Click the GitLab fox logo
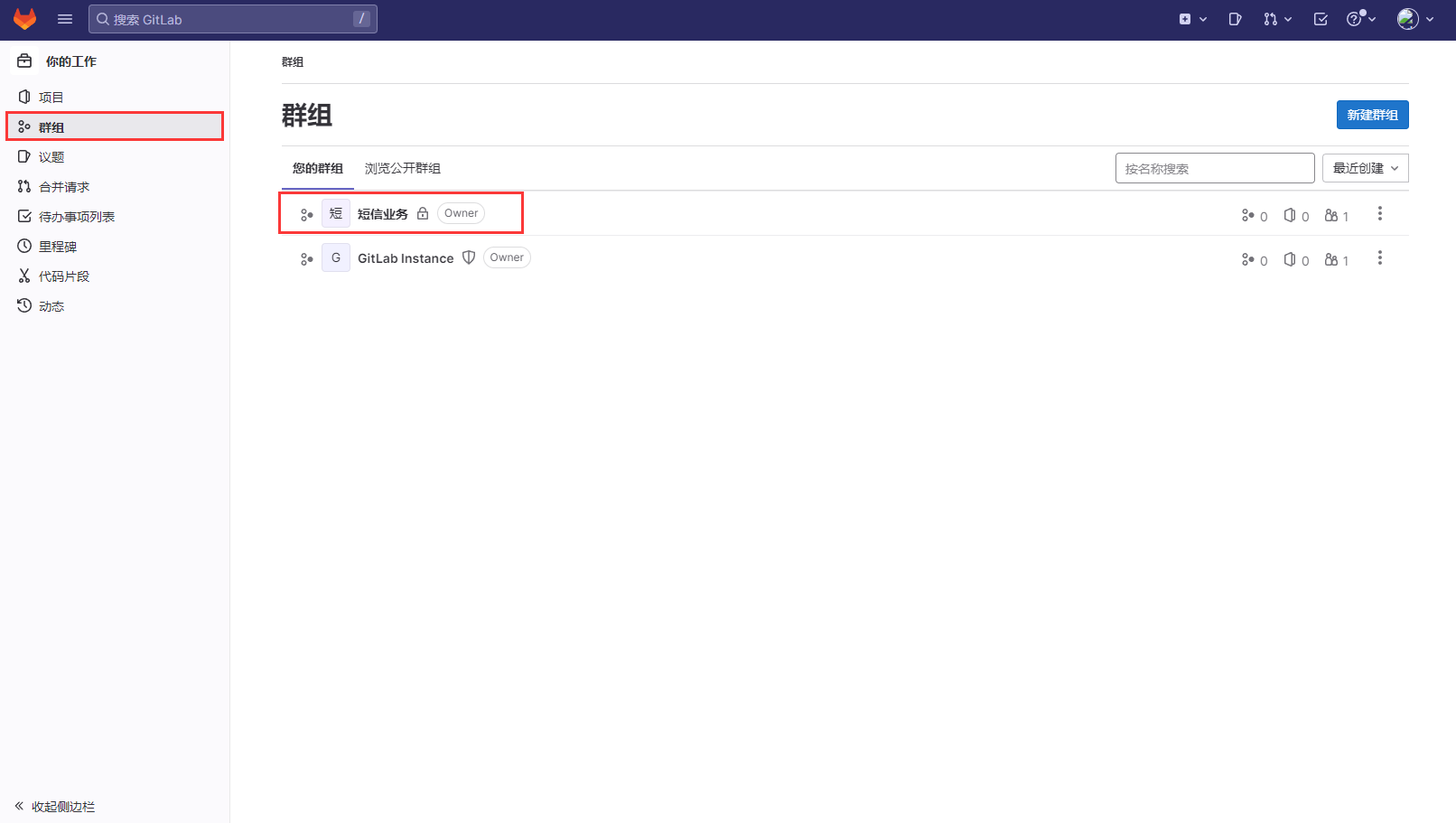Screen dimensions: 1456x823 coord(24,19)
